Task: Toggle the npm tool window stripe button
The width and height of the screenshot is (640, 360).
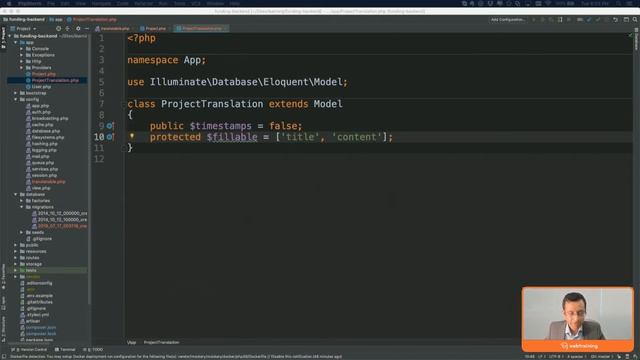Action: pos(3,303)
